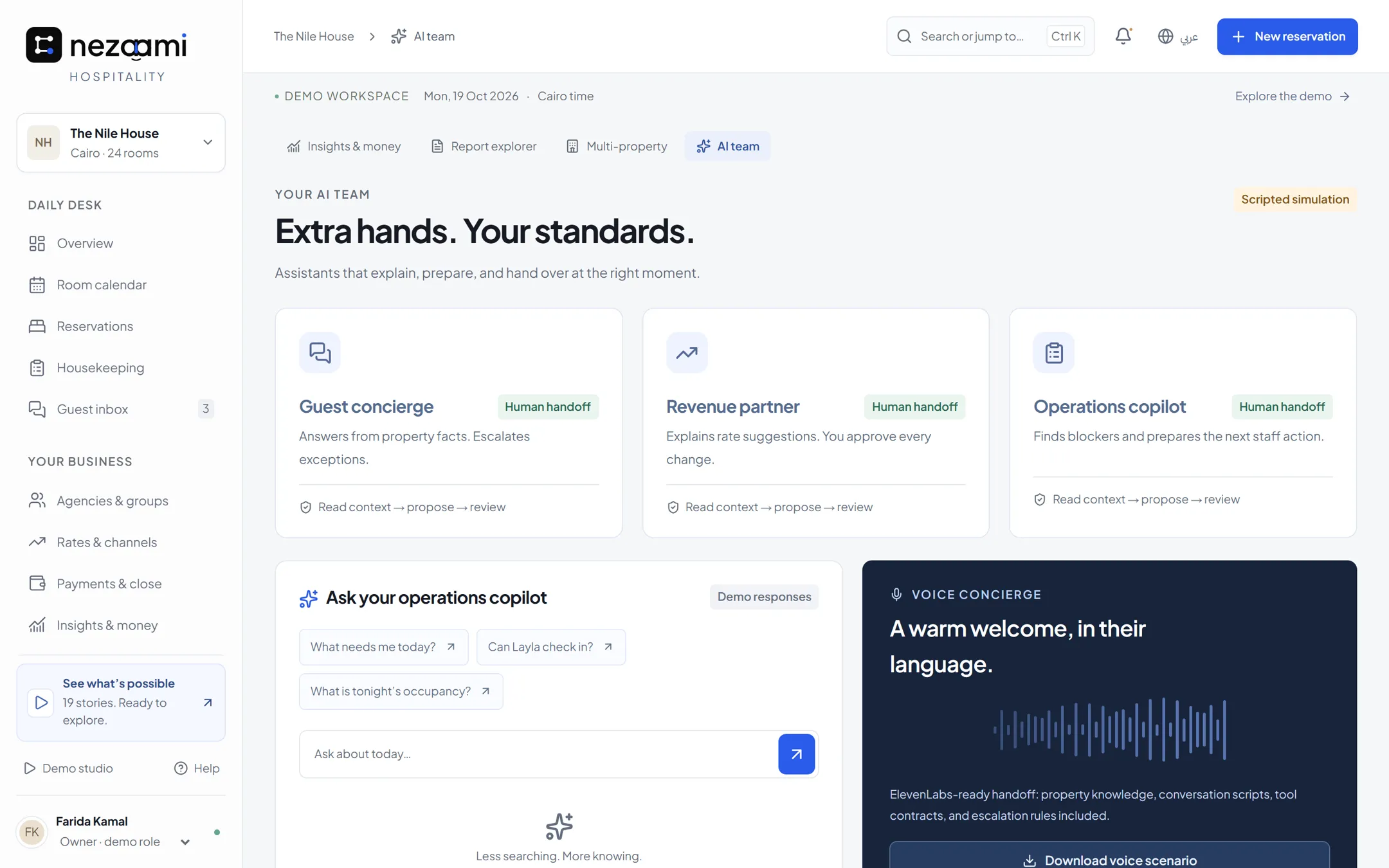Open the Guest inbox with 3 badge
The height and width of the screenshot is (868, 1389).
(x=121, y=409)
